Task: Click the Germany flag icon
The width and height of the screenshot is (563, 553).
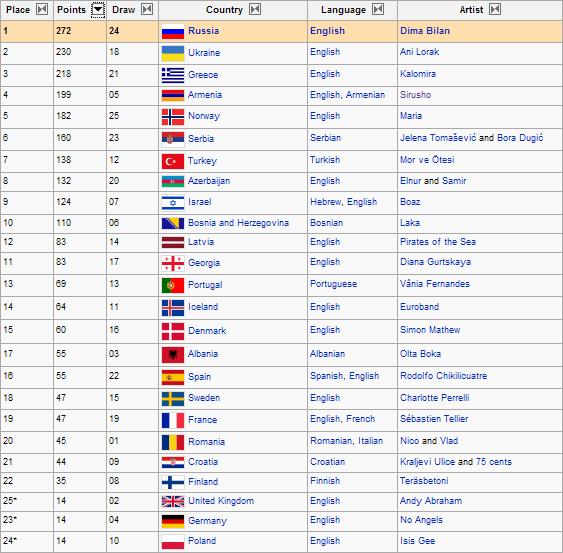Action: 173,521
